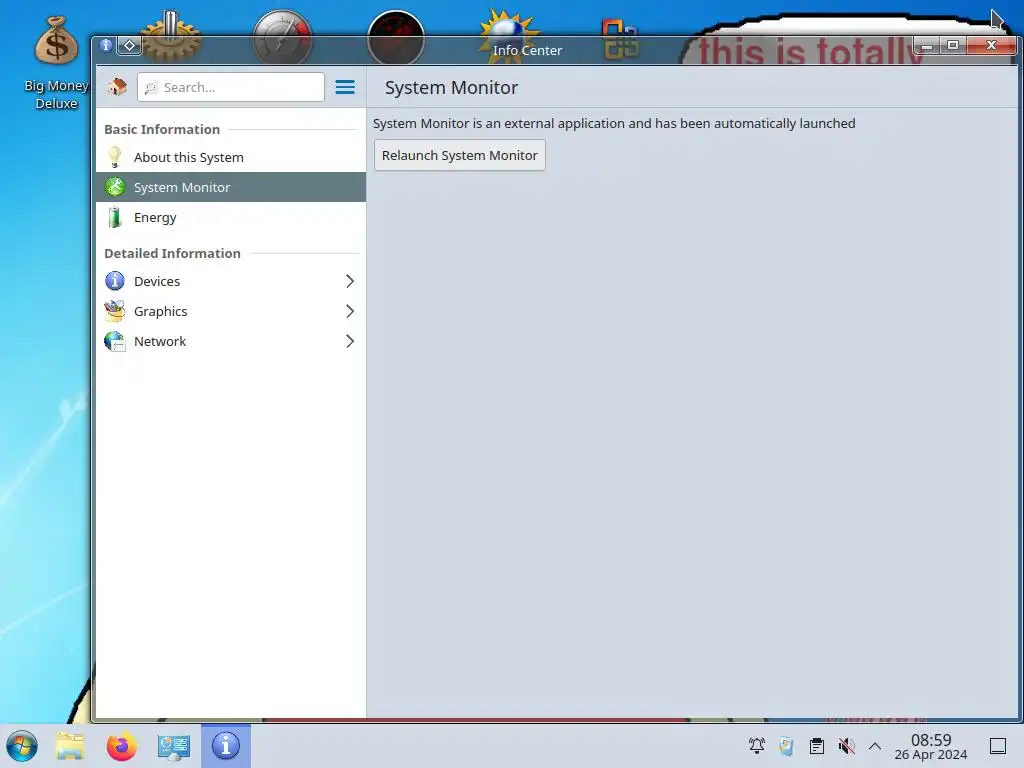1024x768 pixels.
Task: Click Info Center taskbar entry
Action: tap(226, 746)
